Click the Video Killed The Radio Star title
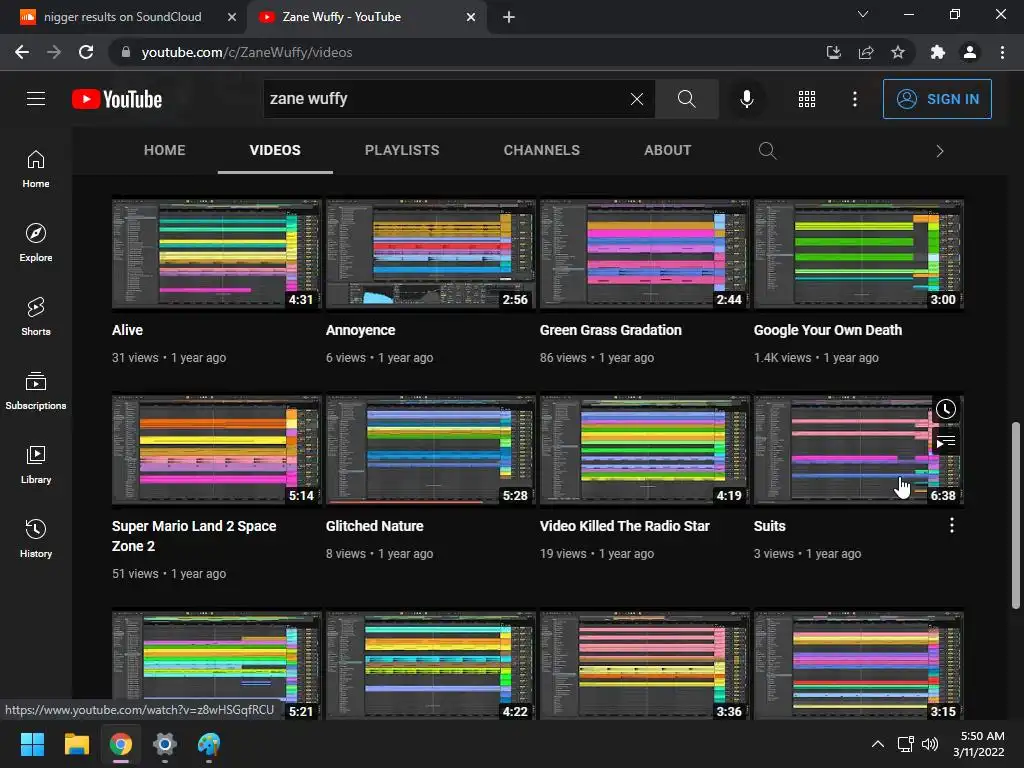 click(624, 526)
